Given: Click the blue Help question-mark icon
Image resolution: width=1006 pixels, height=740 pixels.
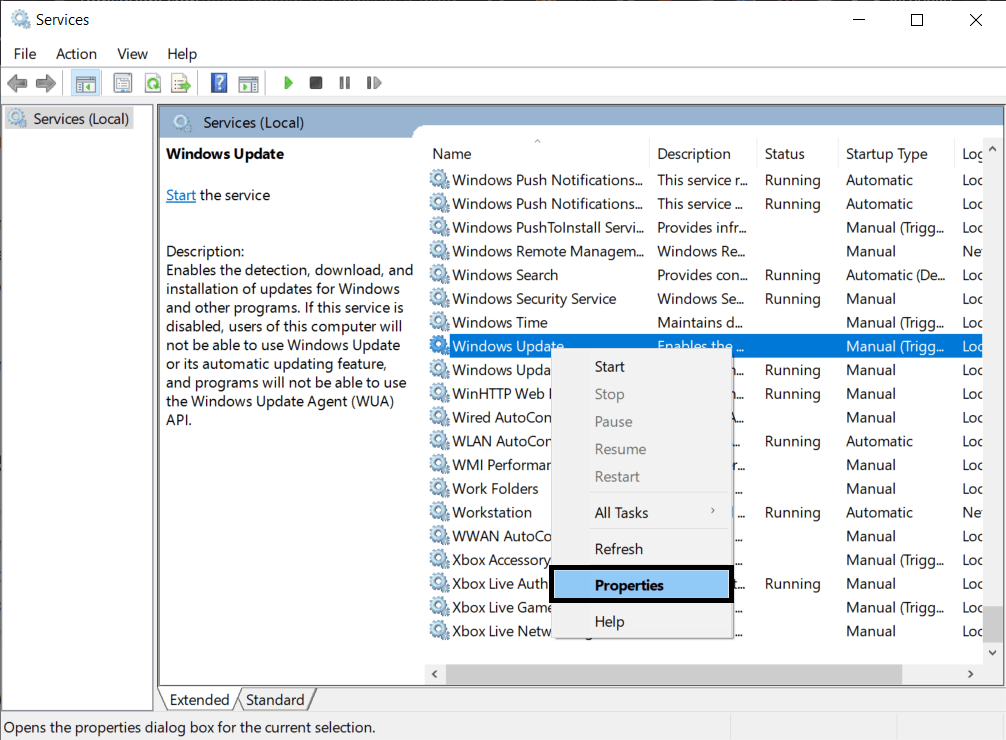Looking at the screenshot, I should click(x=219, y=83).
